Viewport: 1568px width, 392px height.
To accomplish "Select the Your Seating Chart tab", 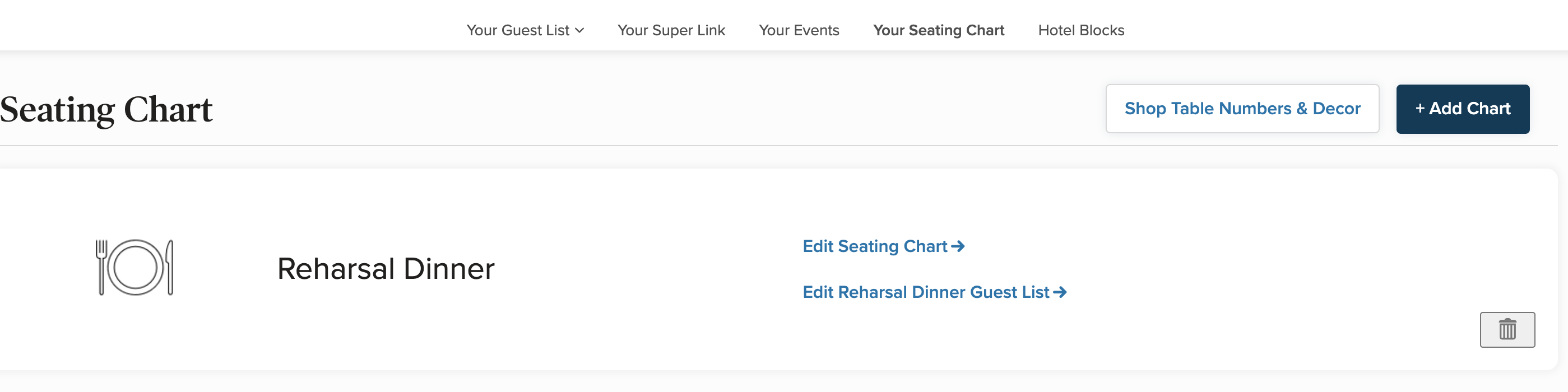I will [938, 30].
